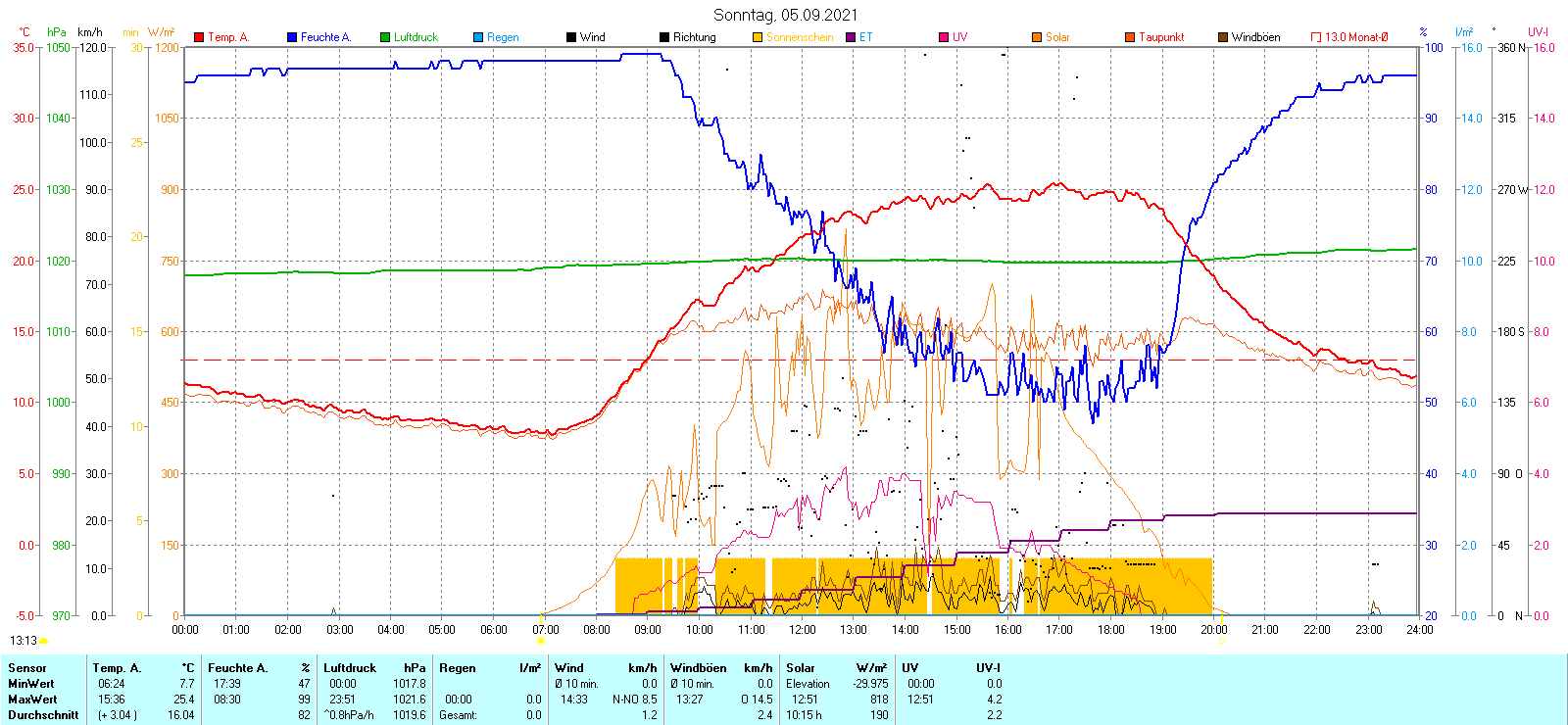Click the sunset marker below 20:00

pos(1221,641)
